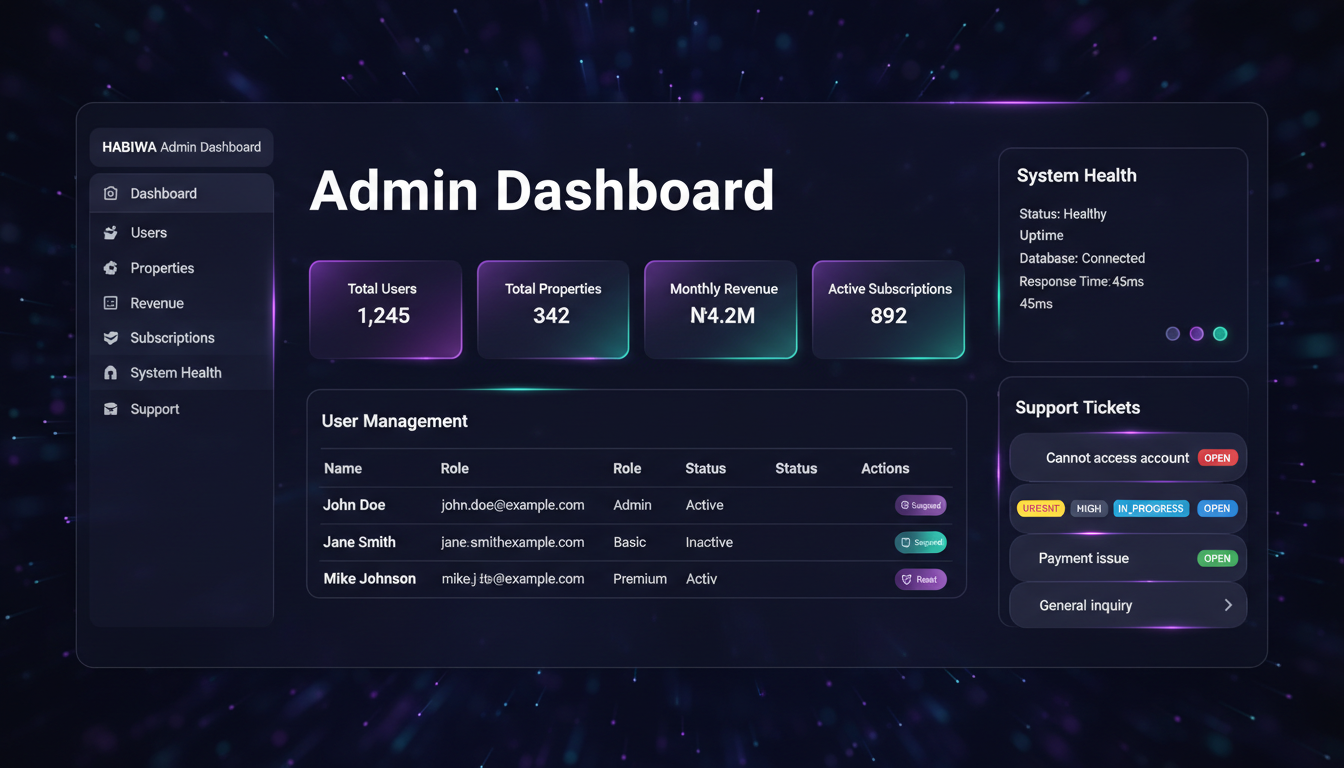The width and height of the screenshot is (1344, 768).
Task: Click the green health indicator dot
Action: [1220, 333]
